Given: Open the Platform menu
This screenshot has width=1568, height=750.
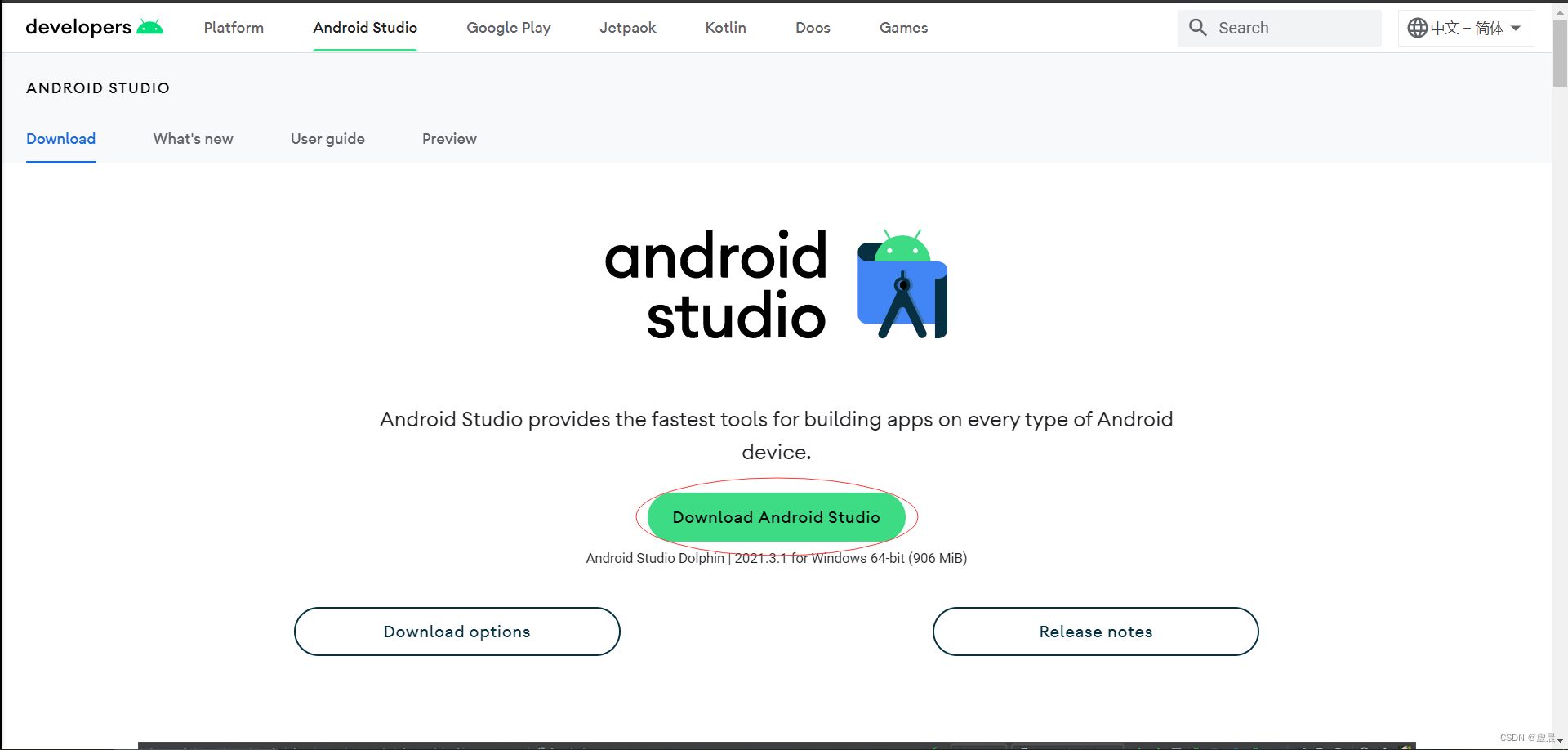Looking at the screenshot, I should (x=234, y=27).
